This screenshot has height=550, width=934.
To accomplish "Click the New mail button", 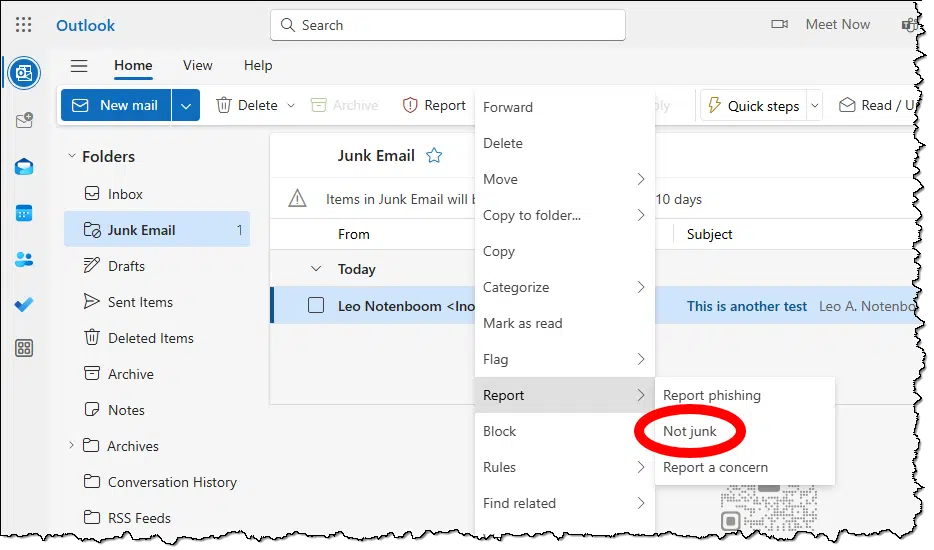I will tap(116, 105).
